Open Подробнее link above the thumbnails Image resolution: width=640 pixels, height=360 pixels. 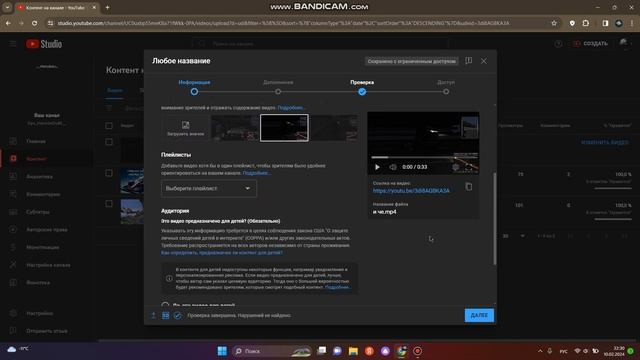[291, 108]
